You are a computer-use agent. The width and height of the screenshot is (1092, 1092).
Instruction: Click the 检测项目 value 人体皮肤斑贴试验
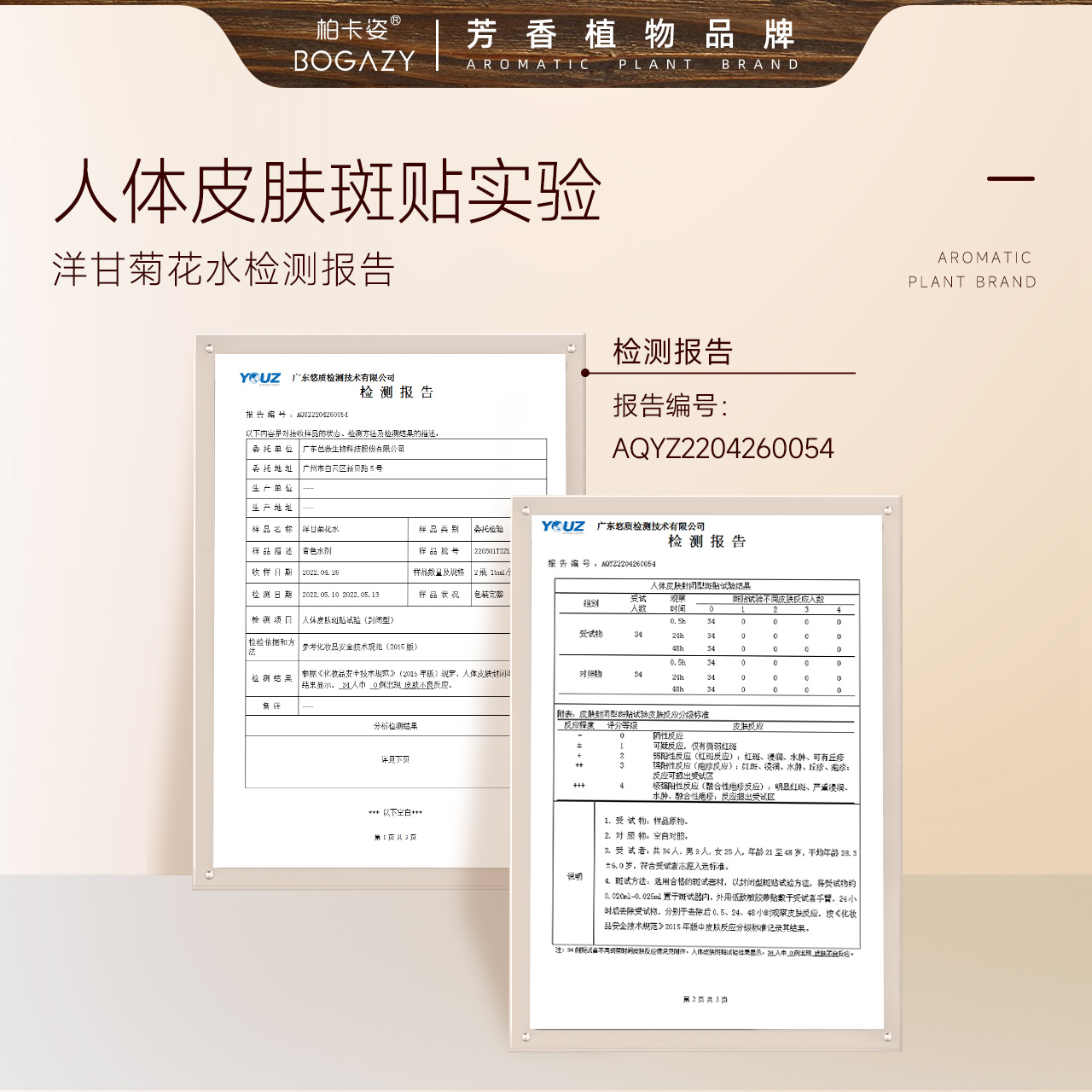[348, 620]
